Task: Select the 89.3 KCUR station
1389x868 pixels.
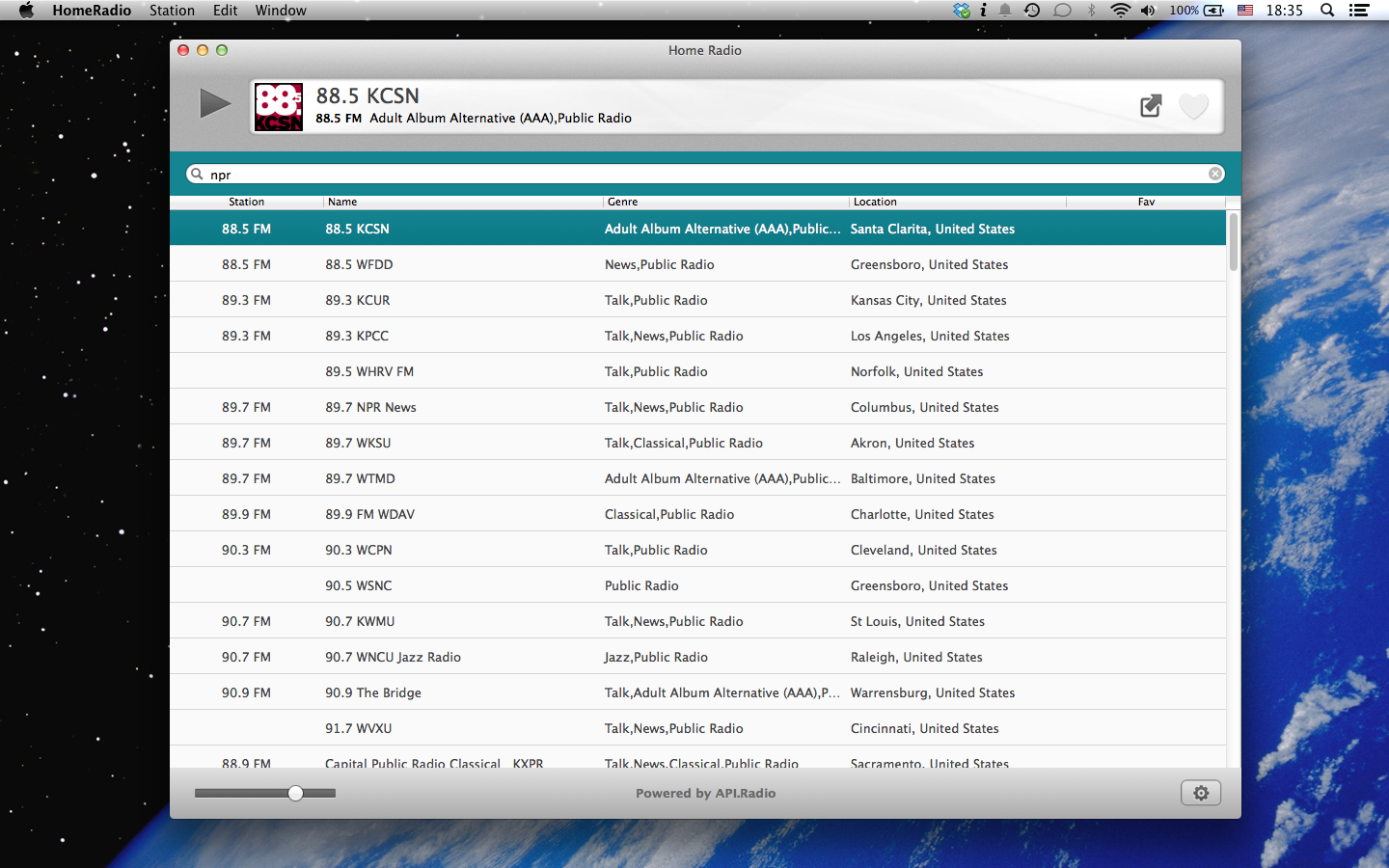Action: tap(697, 300)
